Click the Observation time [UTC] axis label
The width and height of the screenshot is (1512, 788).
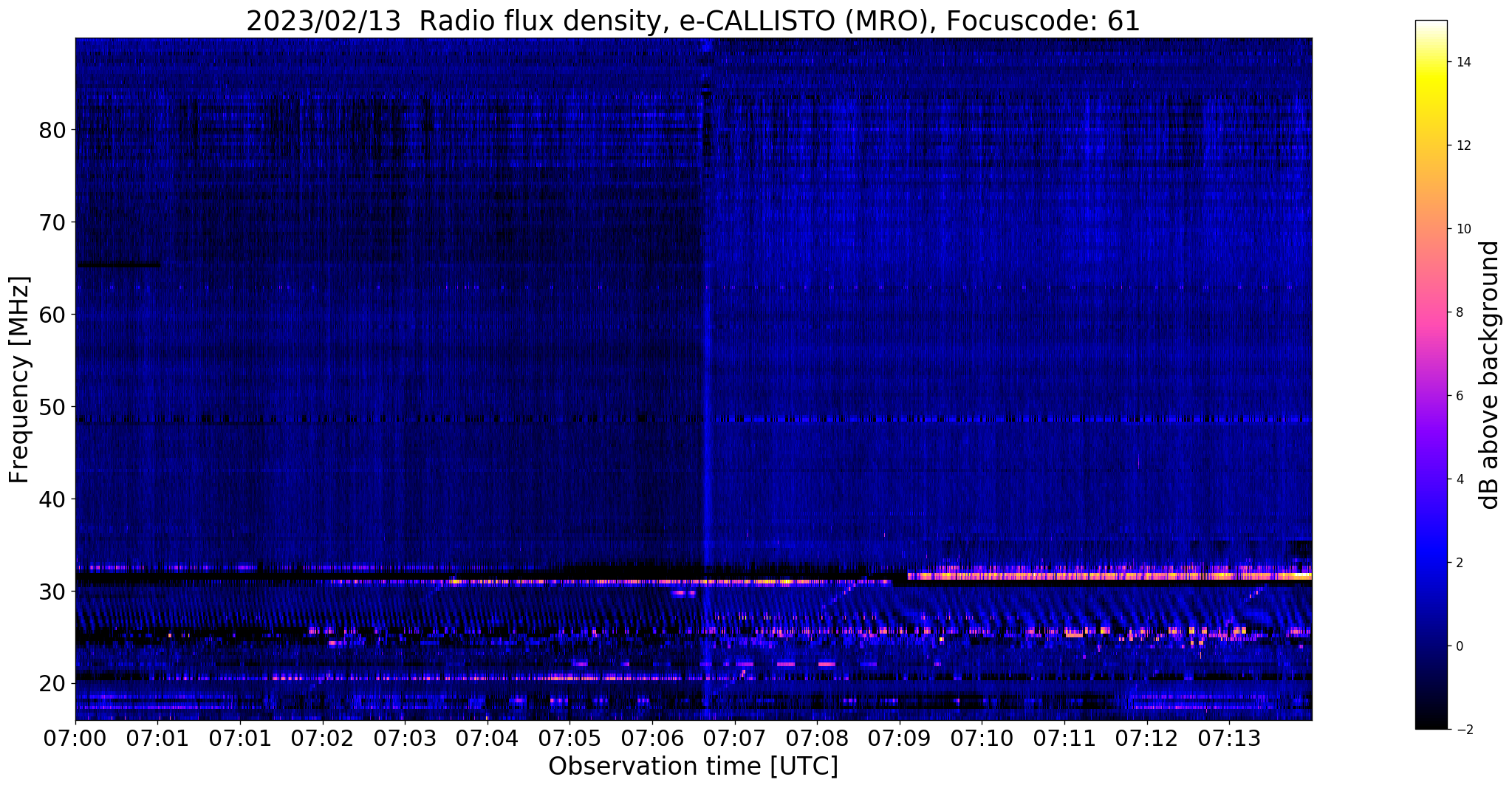click(693, 767)
